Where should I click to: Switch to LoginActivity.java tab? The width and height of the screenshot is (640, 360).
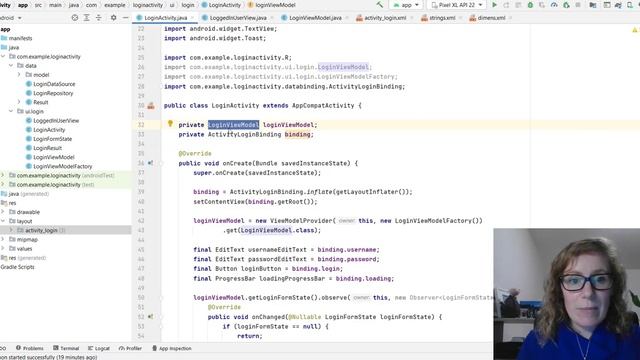pos(165,18)
